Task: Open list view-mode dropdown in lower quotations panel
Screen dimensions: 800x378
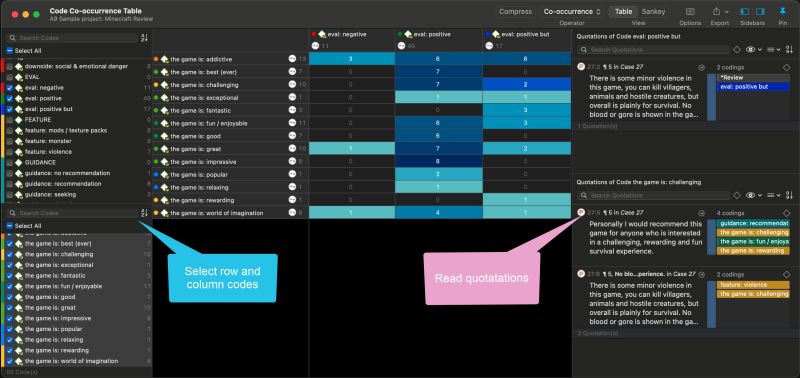Action: point(773,195)
